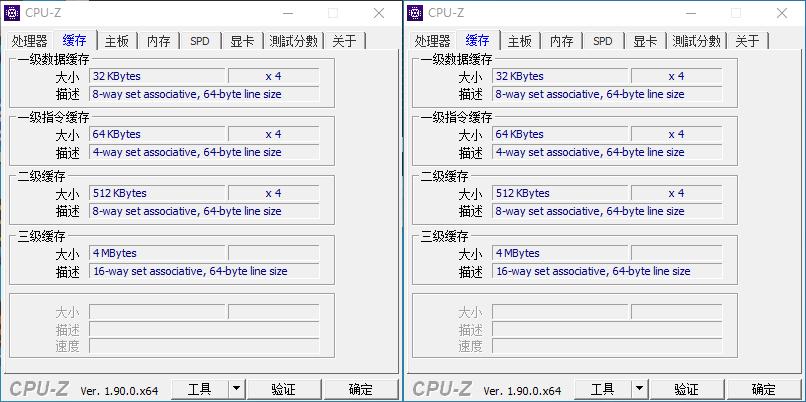Click the 工具 button in left window
Screen dimensions: 806x402
[199, 390]
